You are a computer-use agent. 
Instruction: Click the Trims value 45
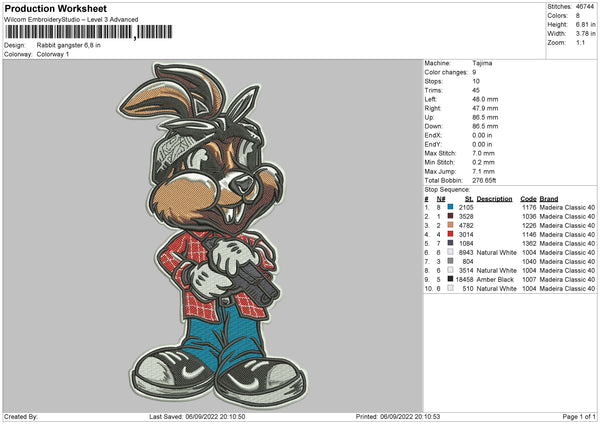[476, 90]
